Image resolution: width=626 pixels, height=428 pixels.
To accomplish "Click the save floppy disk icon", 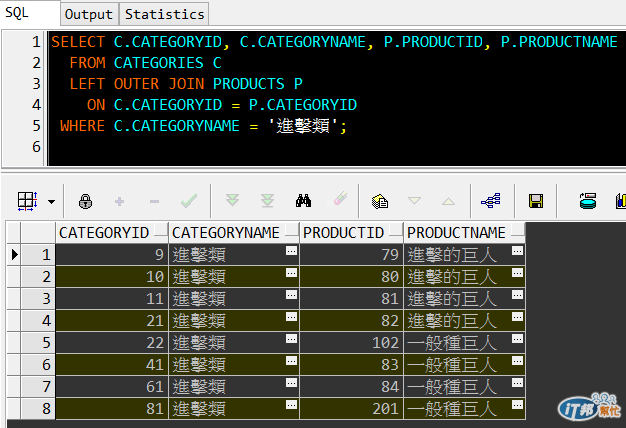I will [x=536, y=201].
